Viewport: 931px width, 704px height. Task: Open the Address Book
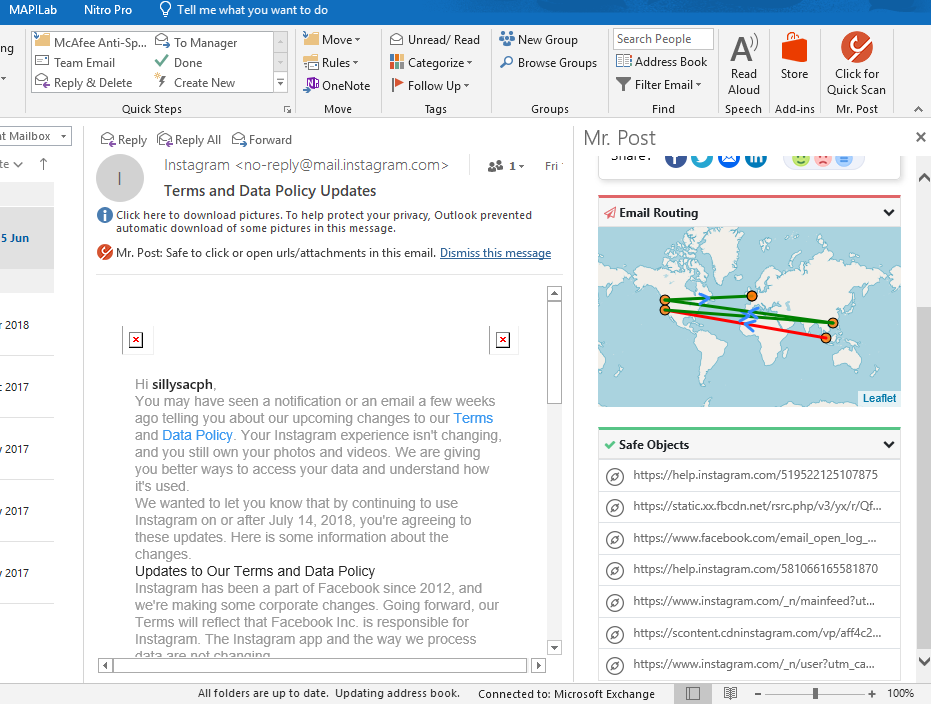point(660,62)
